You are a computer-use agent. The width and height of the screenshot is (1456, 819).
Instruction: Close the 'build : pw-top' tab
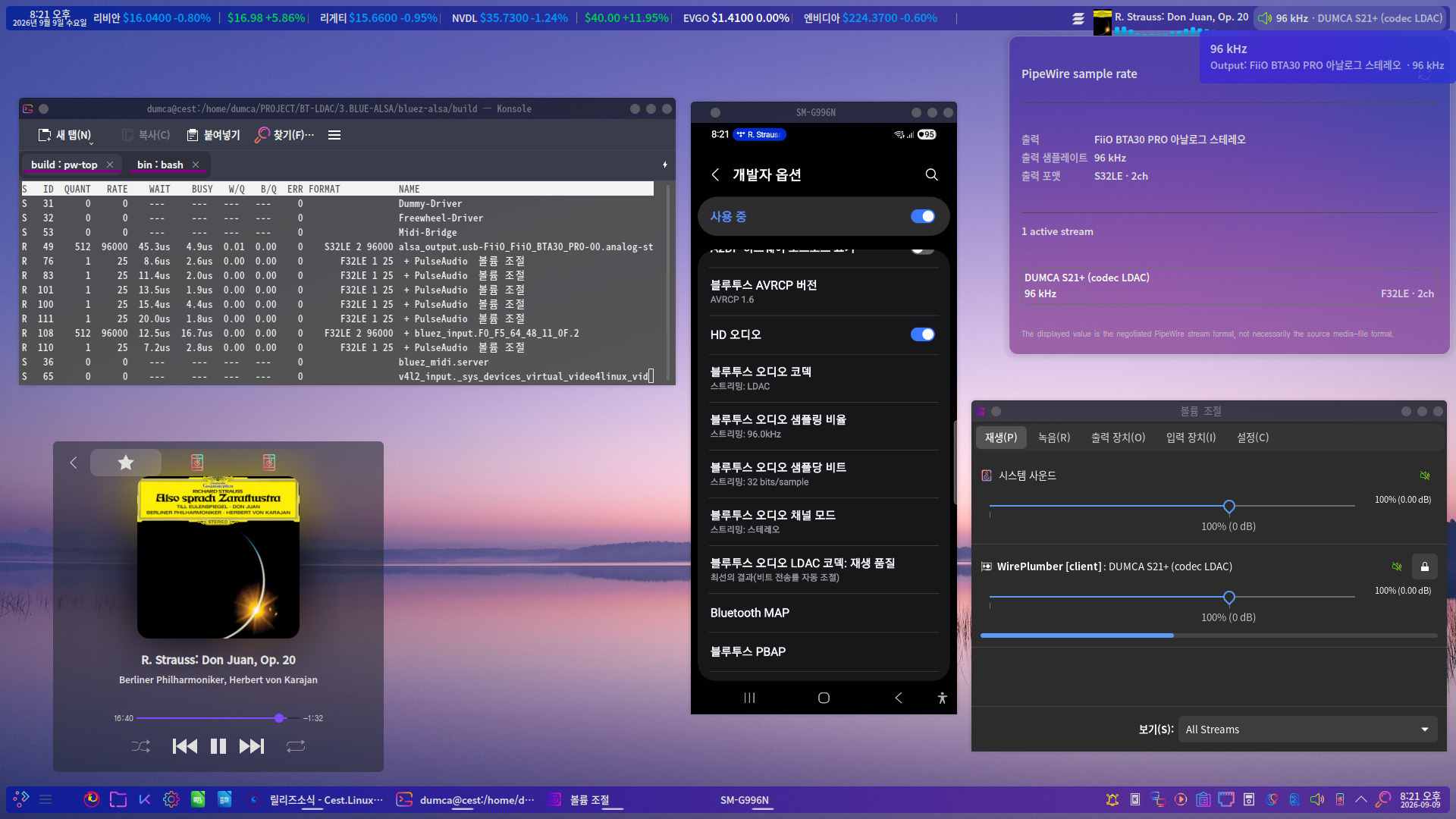pos(110,165)
